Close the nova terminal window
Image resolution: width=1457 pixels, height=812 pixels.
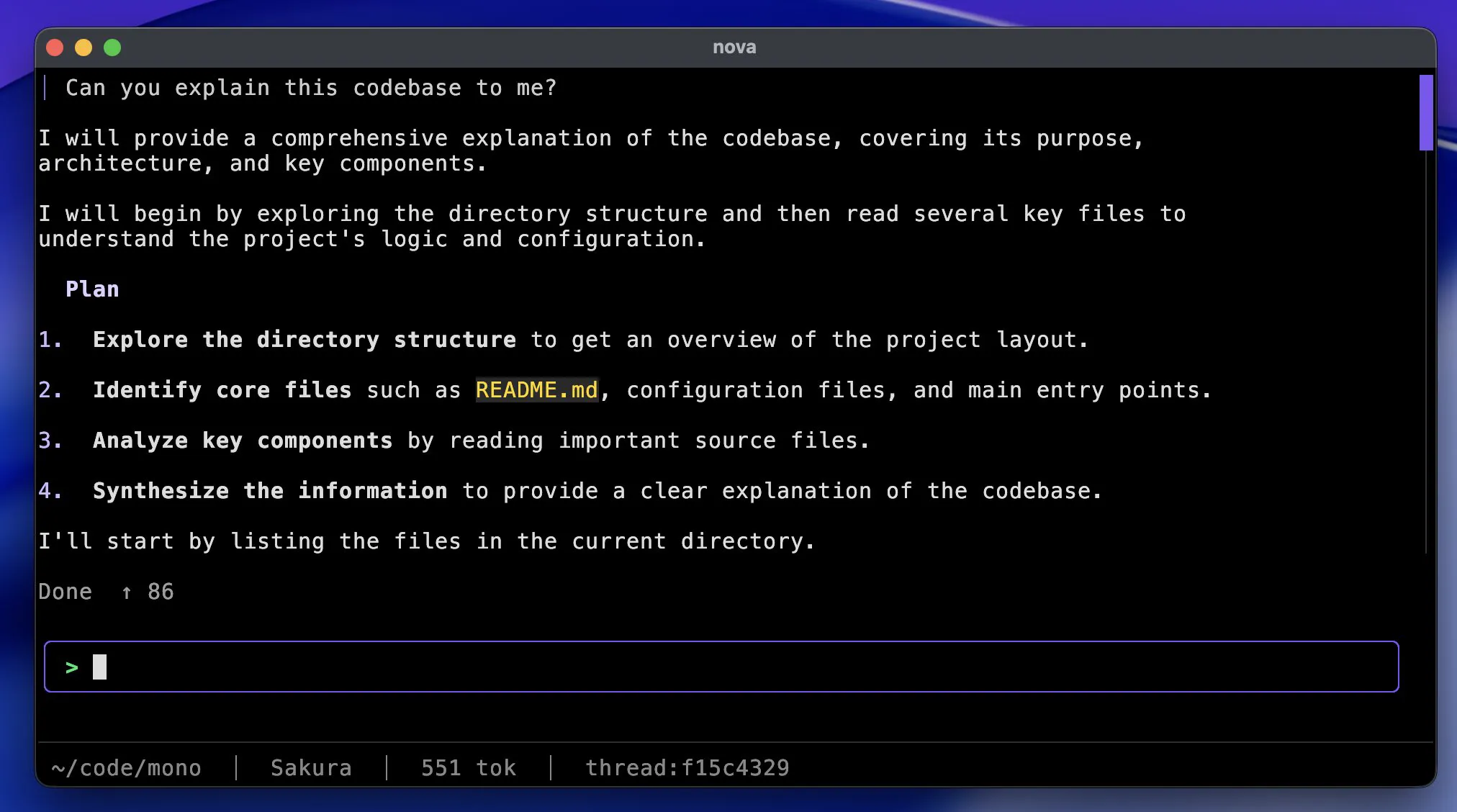55,48
